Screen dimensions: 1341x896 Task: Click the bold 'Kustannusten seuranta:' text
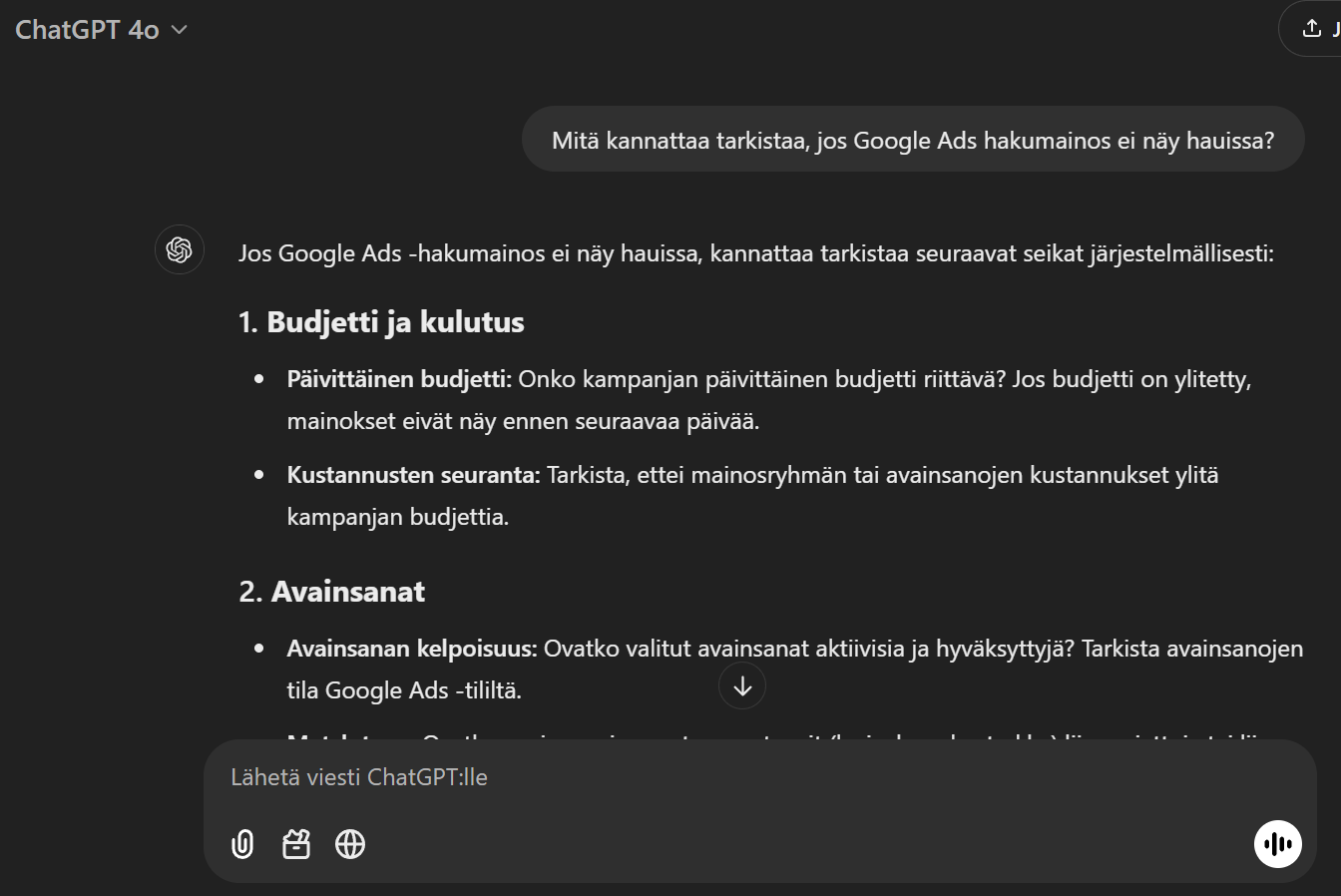click(x=414, y=475)
